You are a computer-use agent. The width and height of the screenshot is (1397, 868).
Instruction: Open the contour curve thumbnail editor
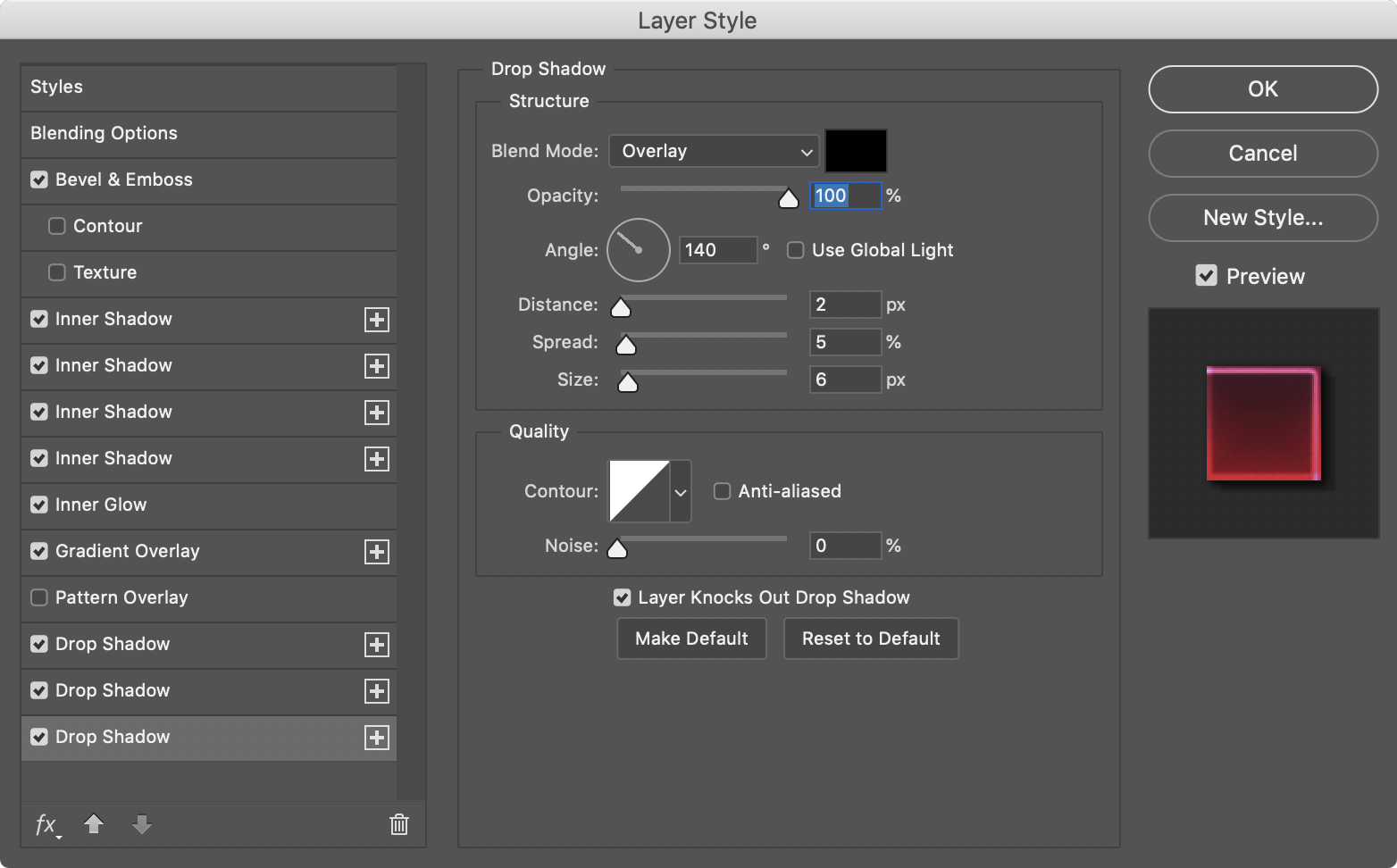(639, 491)
